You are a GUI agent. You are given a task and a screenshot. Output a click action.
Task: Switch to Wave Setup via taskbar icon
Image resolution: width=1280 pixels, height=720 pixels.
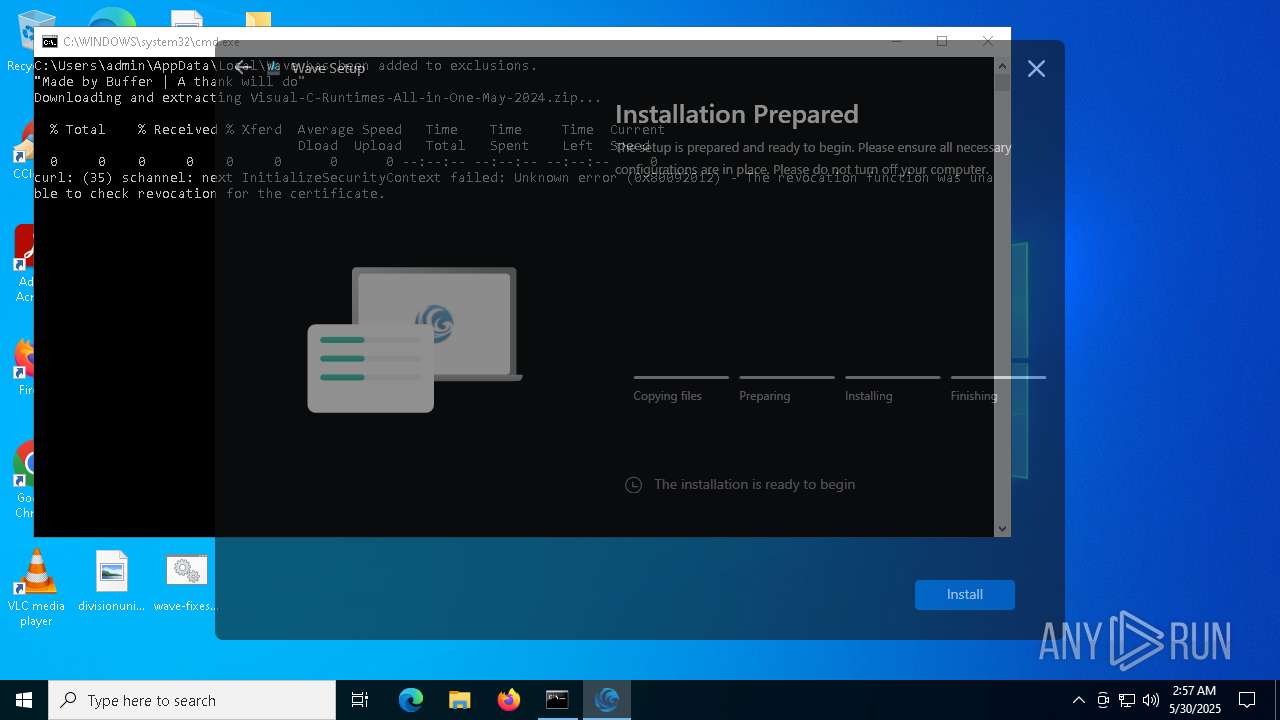606,700
